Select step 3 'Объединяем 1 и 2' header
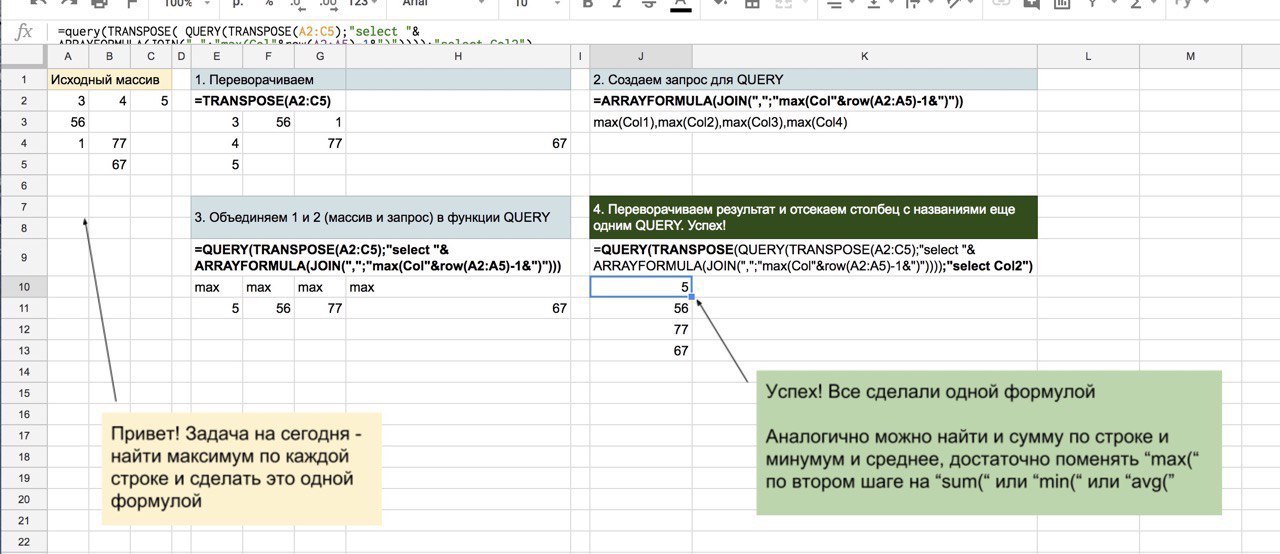The height and width of the screenshot is (554, 1280). pos(381,218)
